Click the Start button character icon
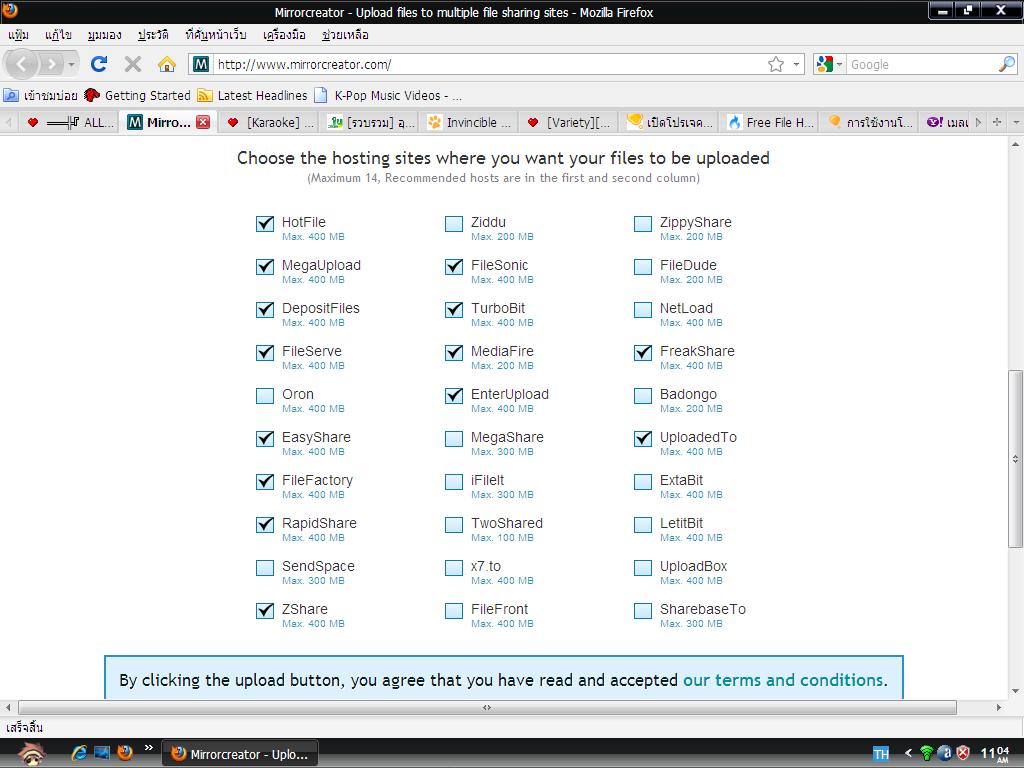This screenshot has height=768, width=1024. pos(31,754)
